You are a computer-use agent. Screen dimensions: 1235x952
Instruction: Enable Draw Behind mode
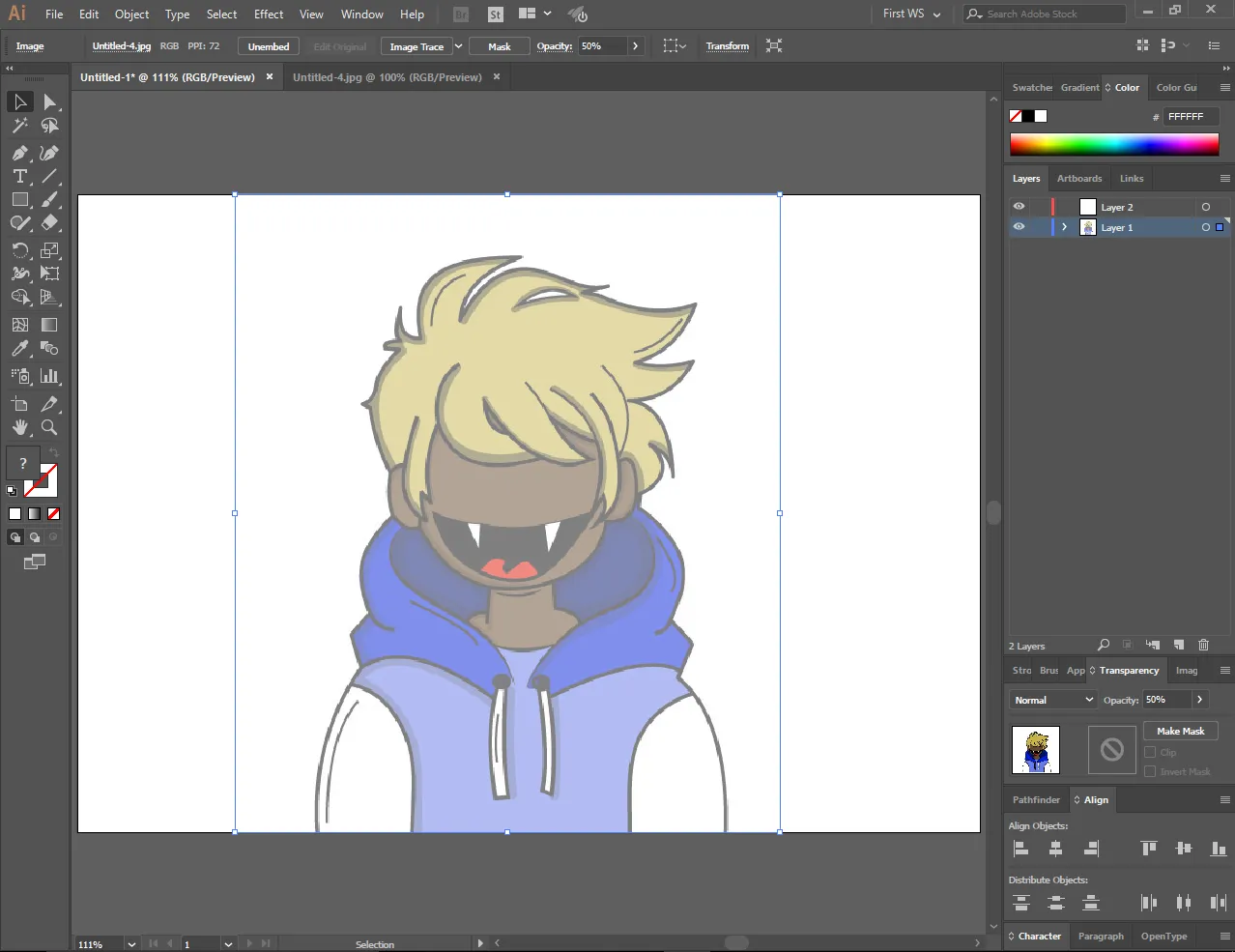click(35, 537)
